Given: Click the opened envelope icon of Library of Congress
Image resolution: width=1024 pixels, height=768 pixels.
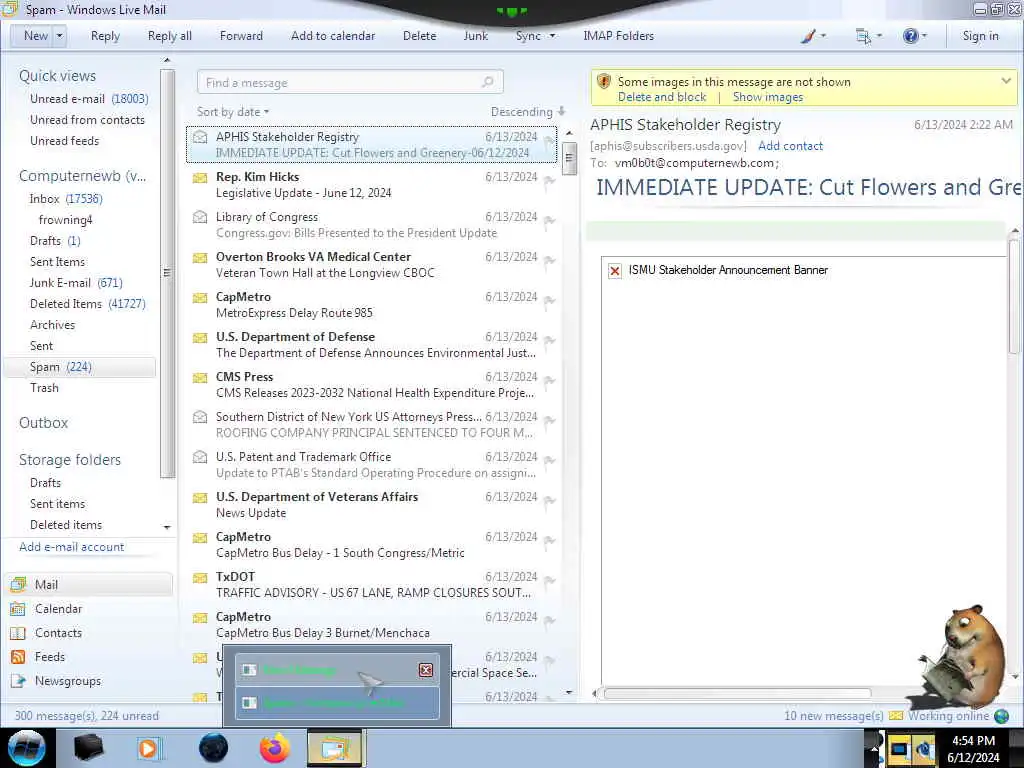Looking at the screenshot, I should (x=200, y=217).
